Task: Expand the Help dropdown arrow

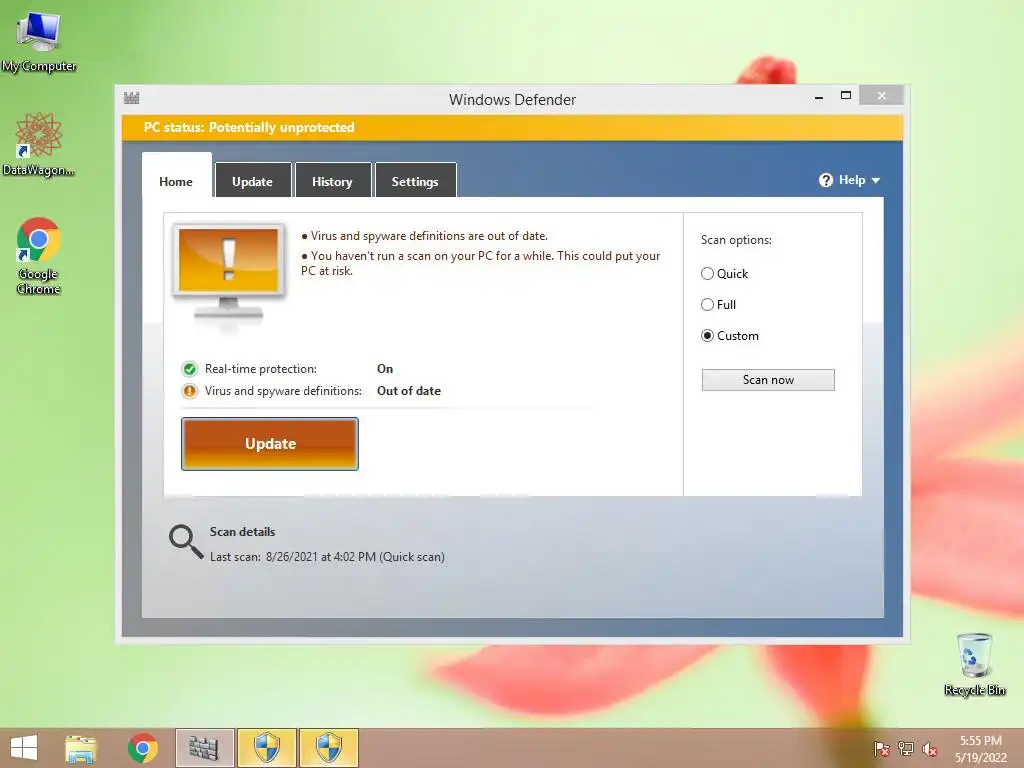Action: click(876, 180)
